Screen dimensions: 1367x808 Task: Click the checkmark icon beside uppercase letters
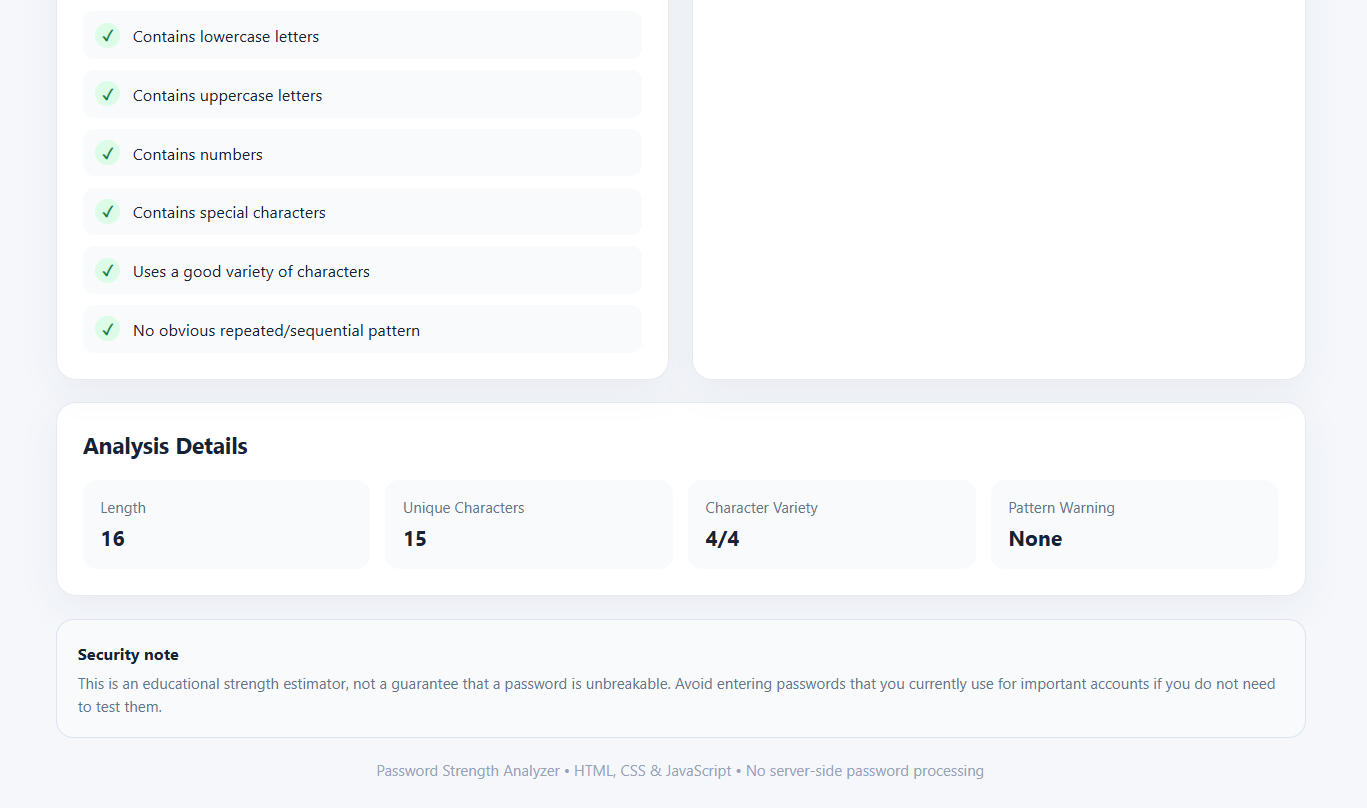click(x=107, y=95)
